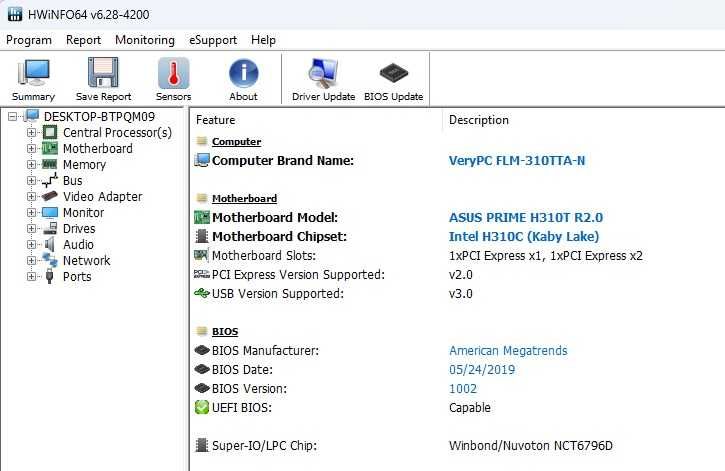Expand the Central Processor(s) node
Image resolution: width=725 pixels, height=471 pixels.
pyautogui.click(x=31, y=133)
